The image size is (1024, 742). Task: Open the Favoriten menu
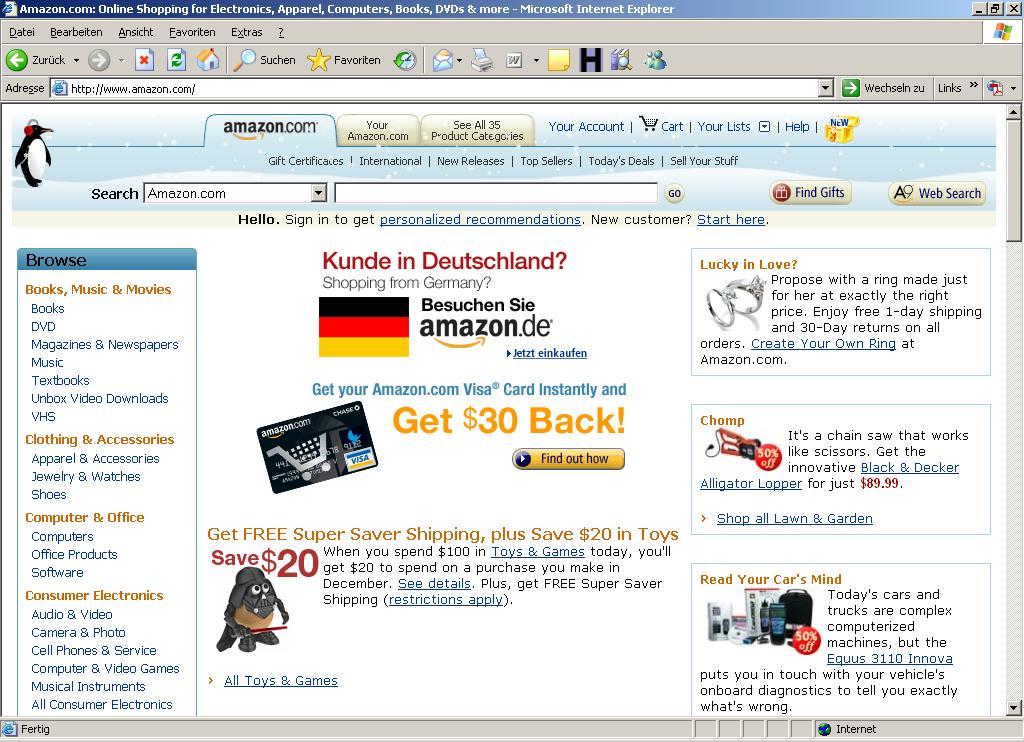[x=192, y=32]
